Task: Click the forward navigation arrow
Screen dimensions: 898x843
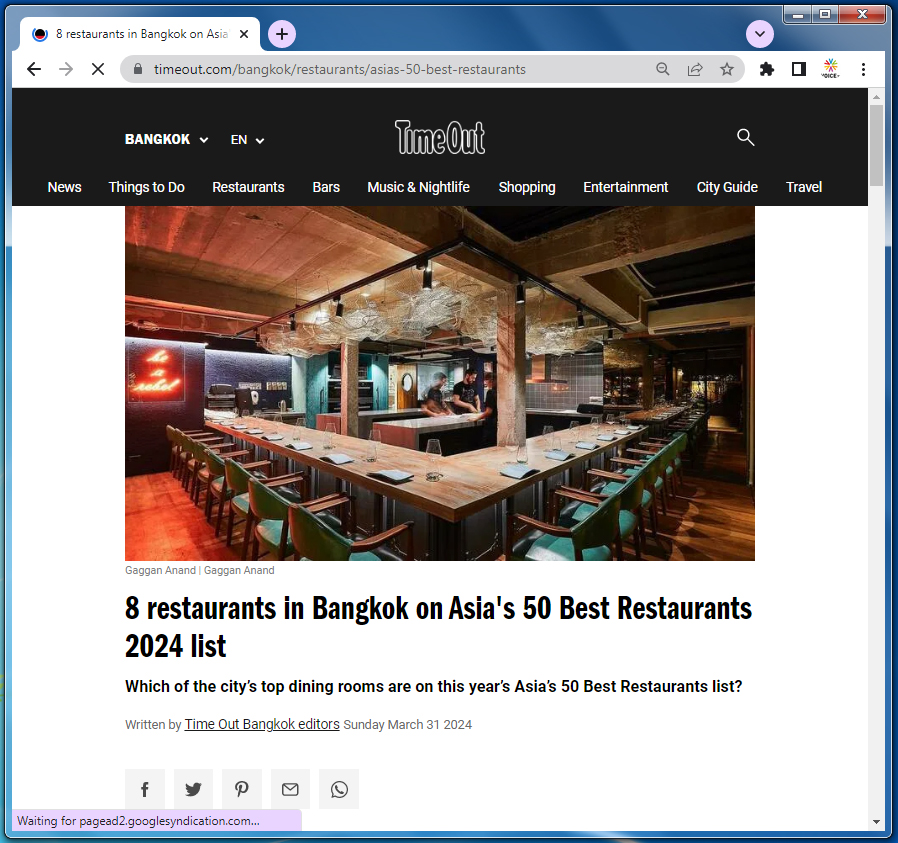Action: pos(66,69)
